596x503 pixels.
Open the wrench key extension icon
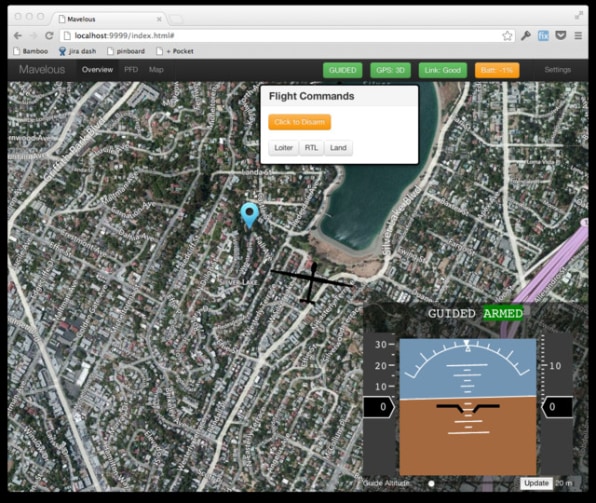pos(526,36)
